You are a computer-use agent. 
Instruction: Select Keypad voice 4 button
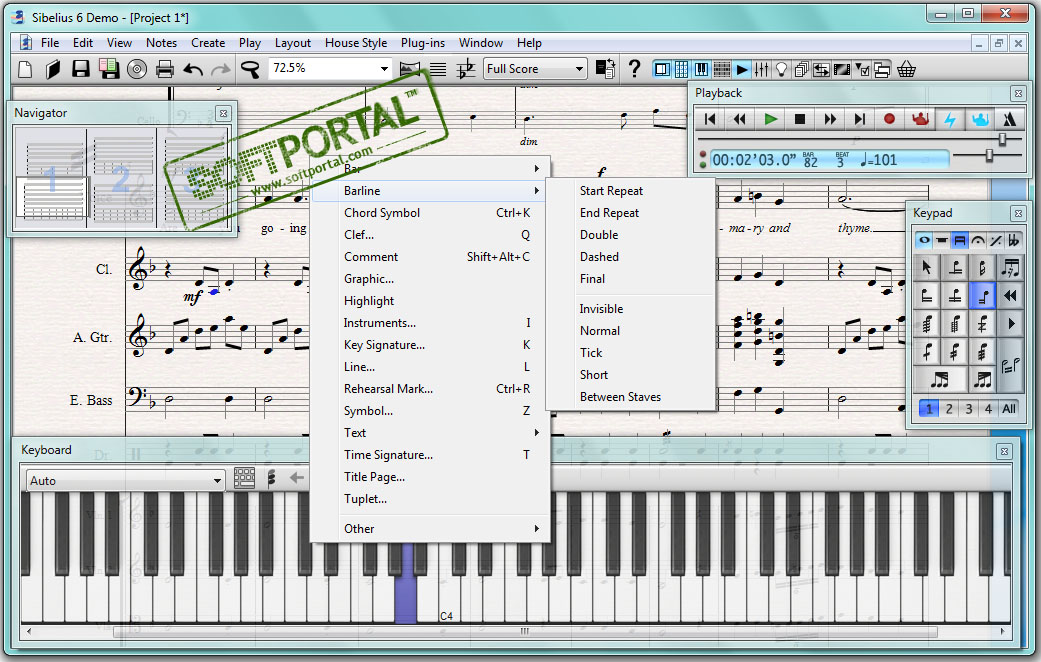point(988,408)
